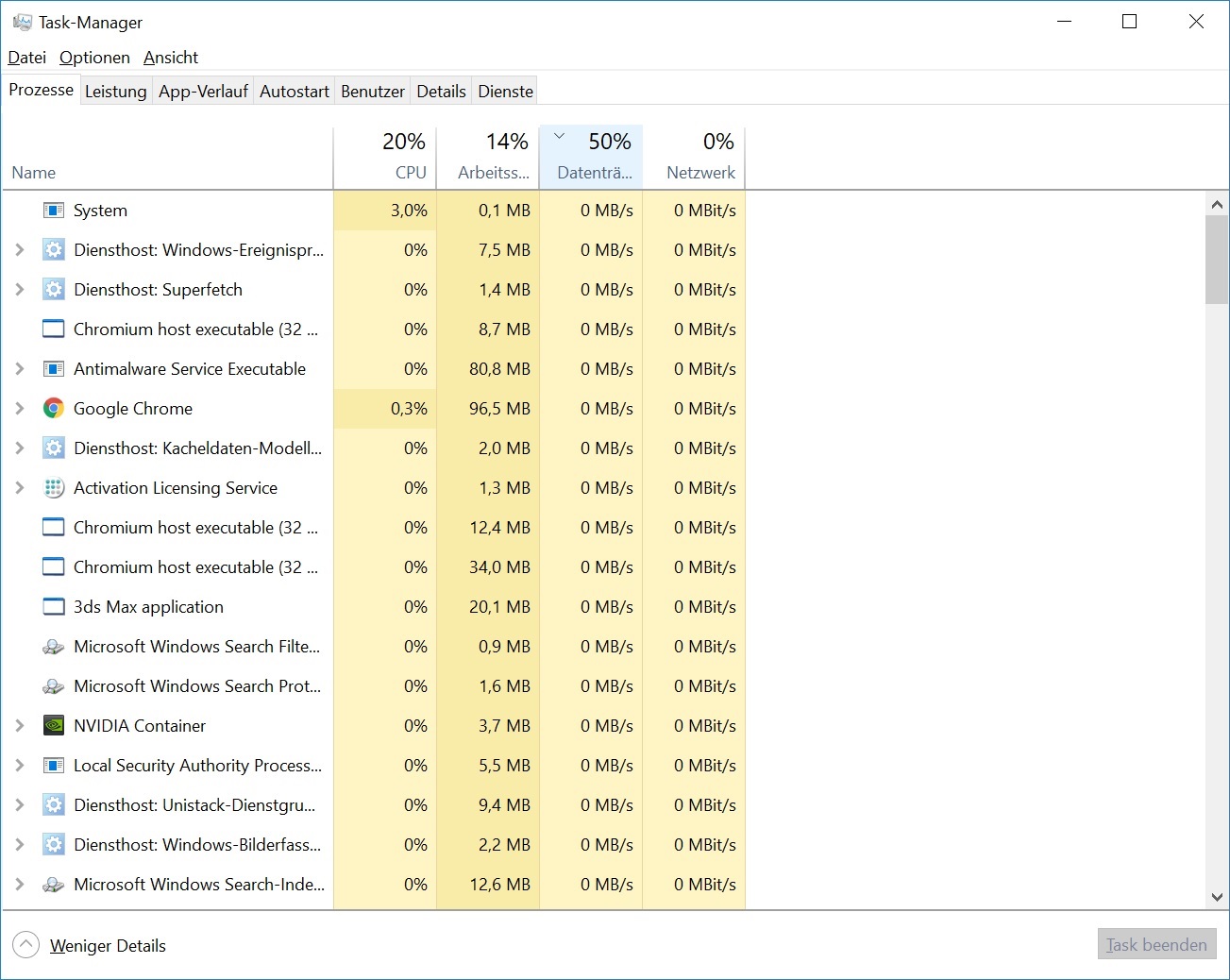The width and height of the screenshot is (1230, 980).
Task: Click the Google Chrome icon
Action: 54,409
